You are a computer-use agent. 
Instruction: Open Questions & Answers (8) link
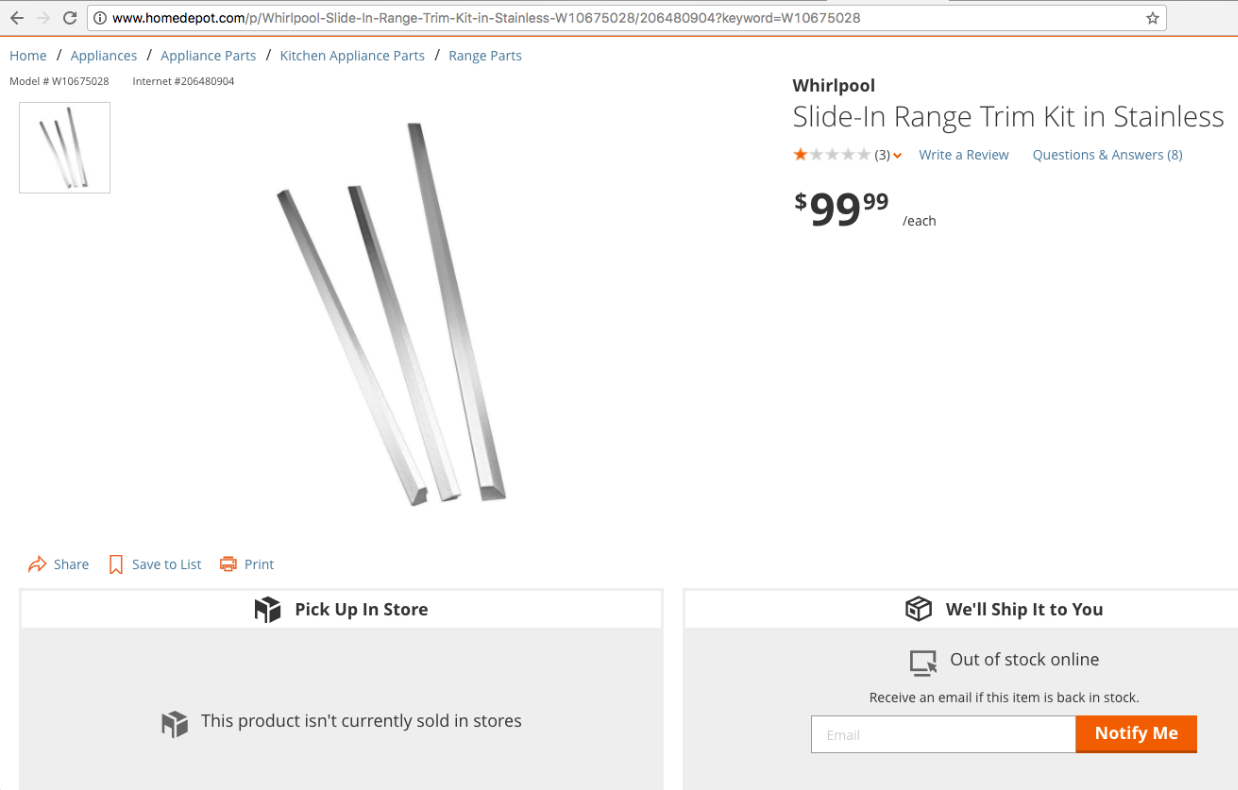1107,155
